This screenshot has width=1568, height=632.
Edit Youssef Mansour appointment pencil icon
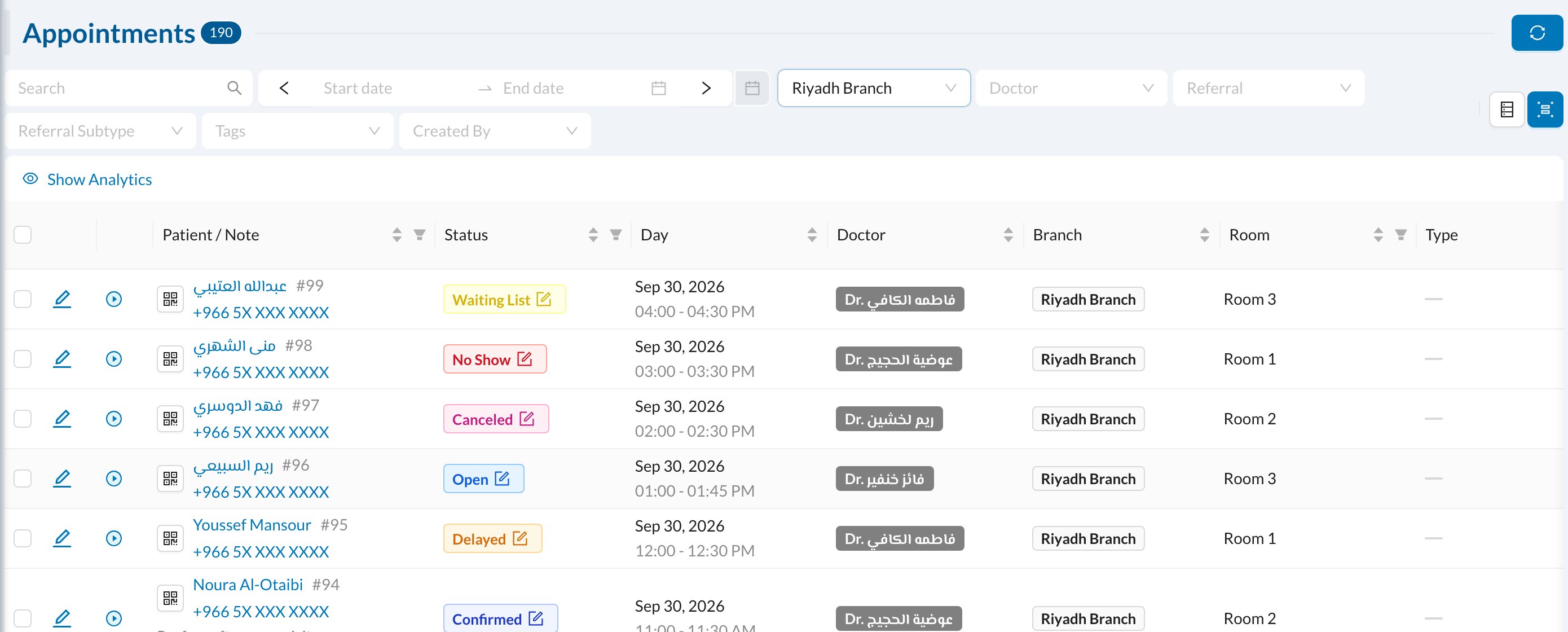click(62, 538)
